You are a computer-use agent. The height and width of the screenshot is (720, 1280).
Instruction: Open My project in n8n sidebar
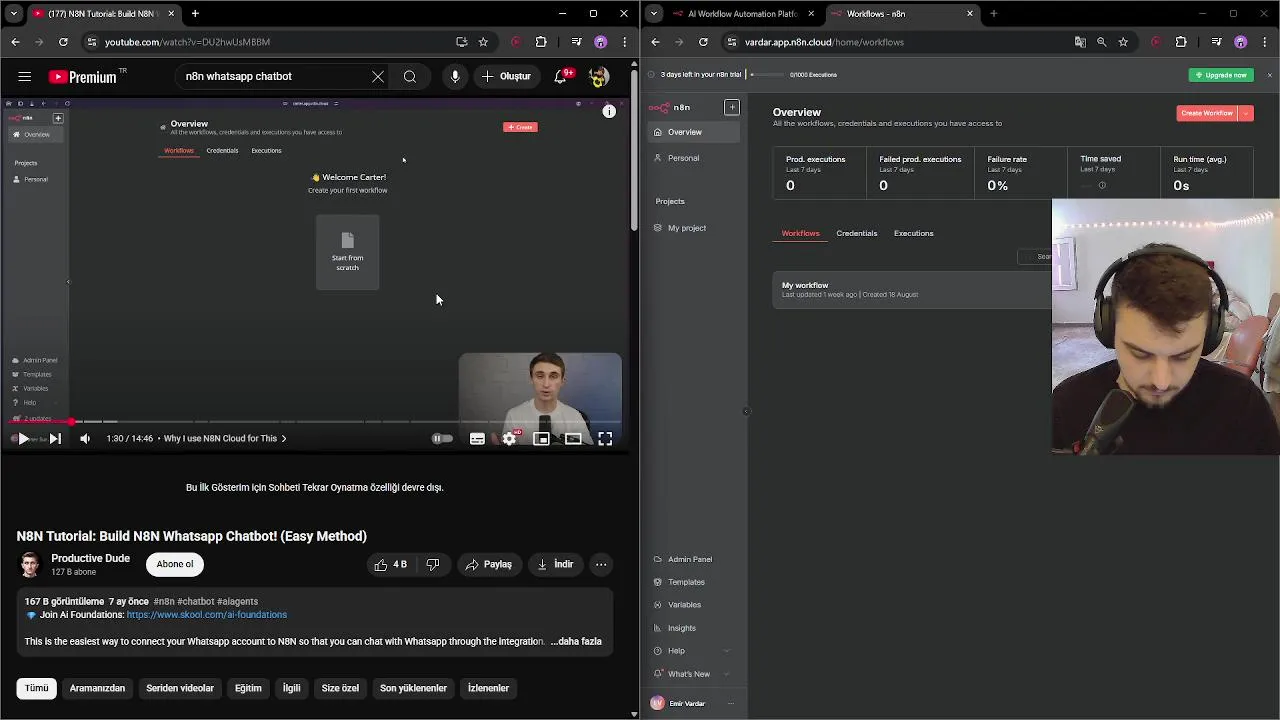point(694,228)
